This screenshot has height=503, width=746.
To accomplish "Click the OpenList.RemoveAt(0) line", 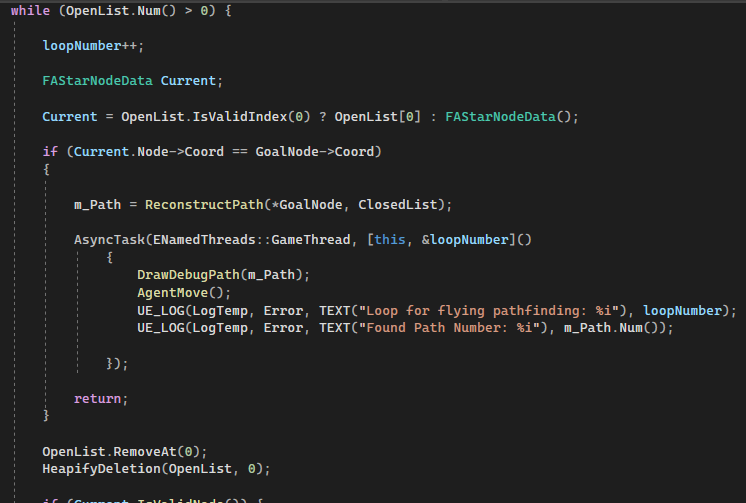I will (x=124, y=451).
